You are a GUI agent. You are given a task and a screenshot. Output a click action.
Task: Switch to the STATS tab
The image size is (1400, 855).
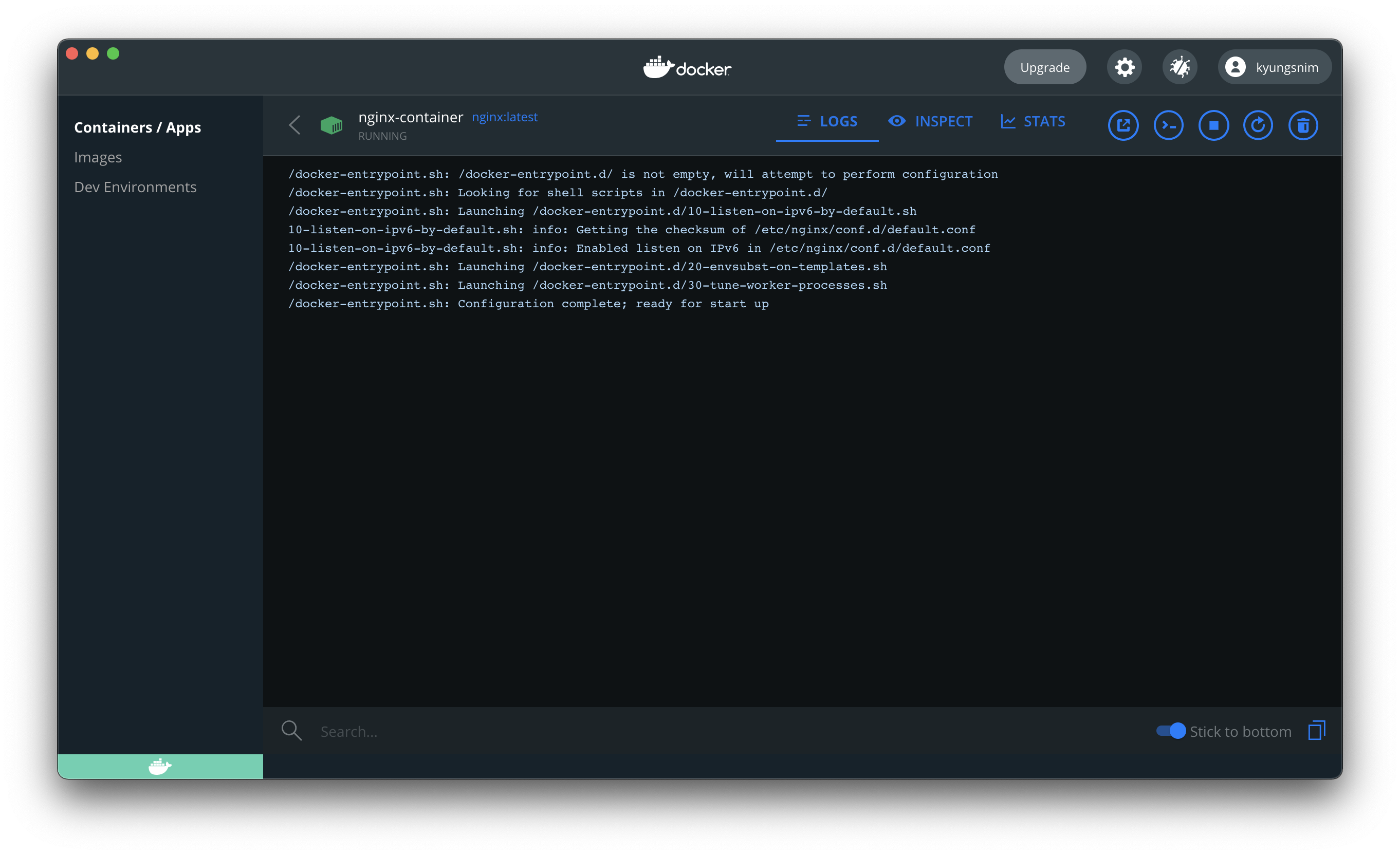pos(1033,122)
